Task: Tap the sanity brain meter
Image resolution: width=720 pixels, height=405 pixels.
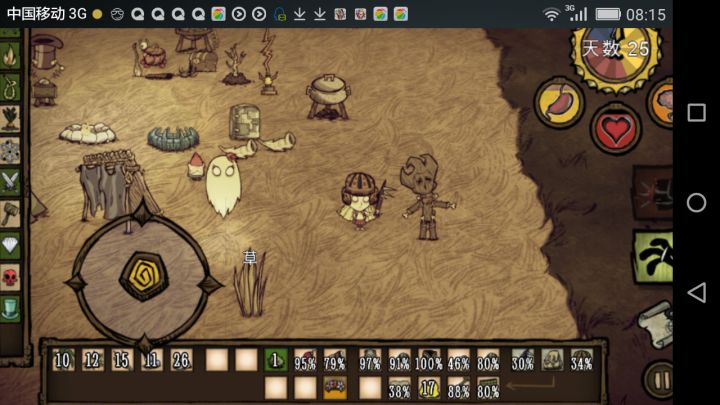Action: point(662,102)
